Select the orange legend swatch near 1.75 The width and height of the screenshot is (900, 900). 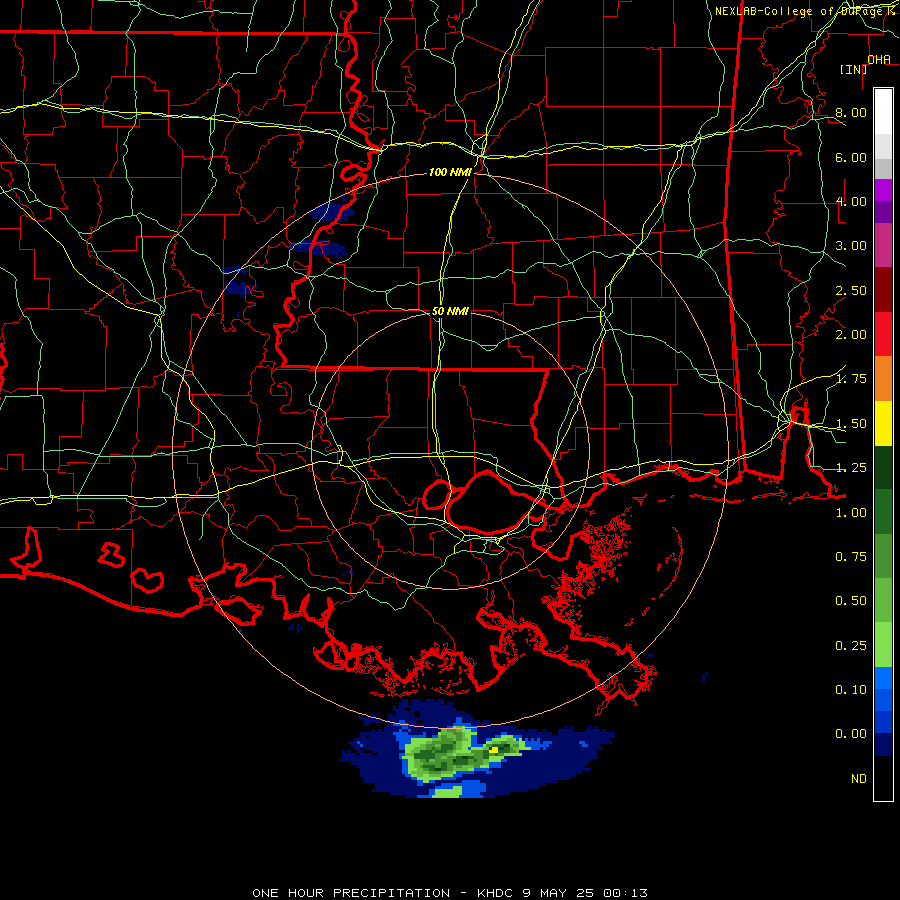click(x=883, y=378)
